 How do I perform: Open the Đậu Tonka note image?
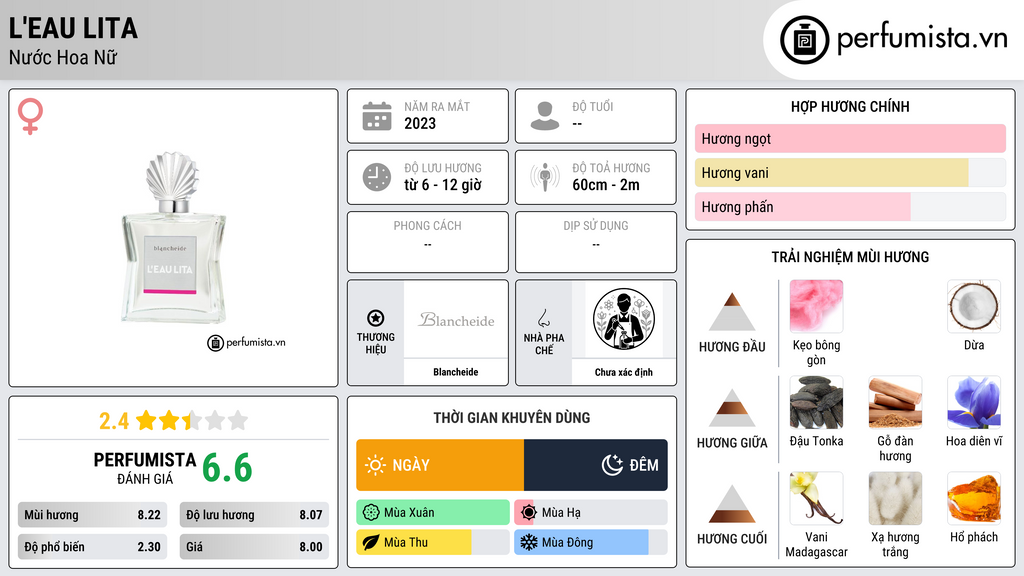816,402
